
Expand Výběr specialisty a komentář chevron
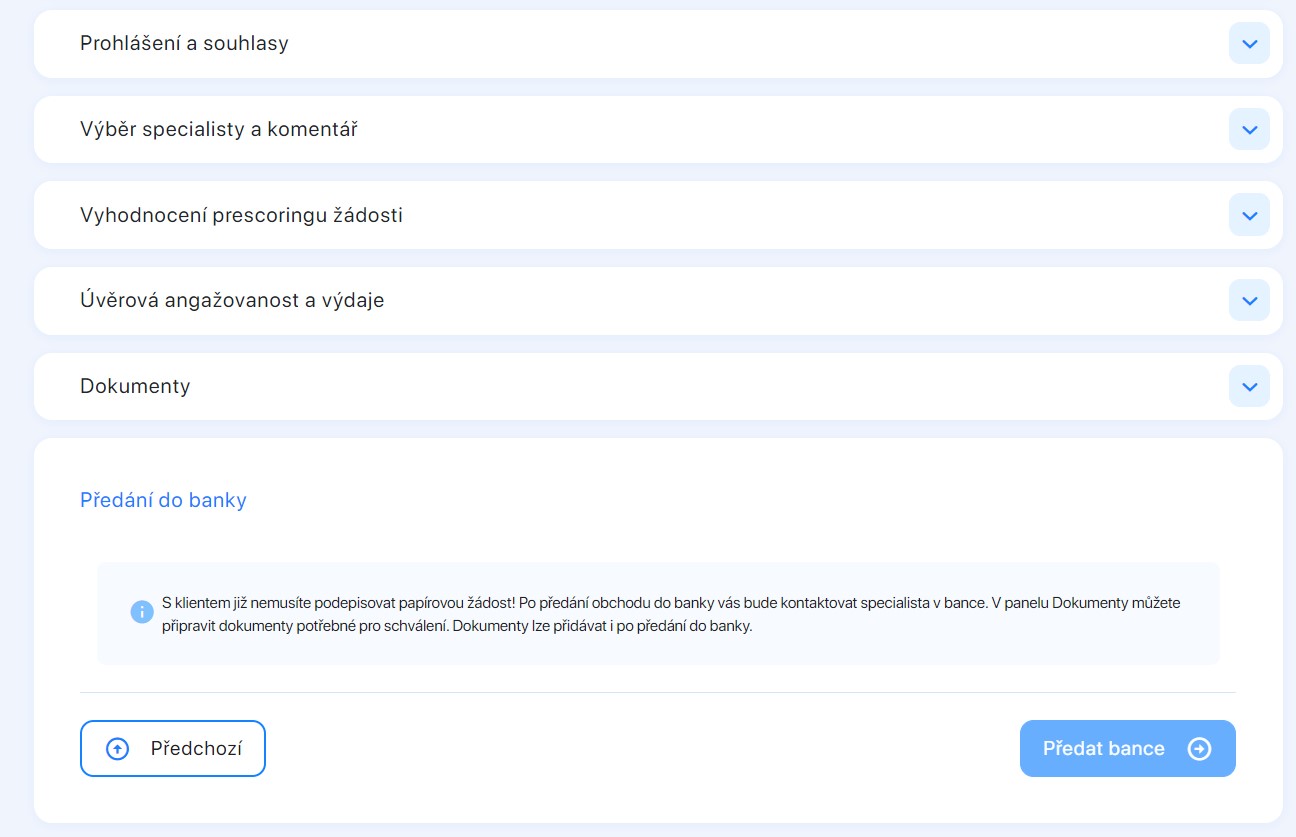[1249, 130]
